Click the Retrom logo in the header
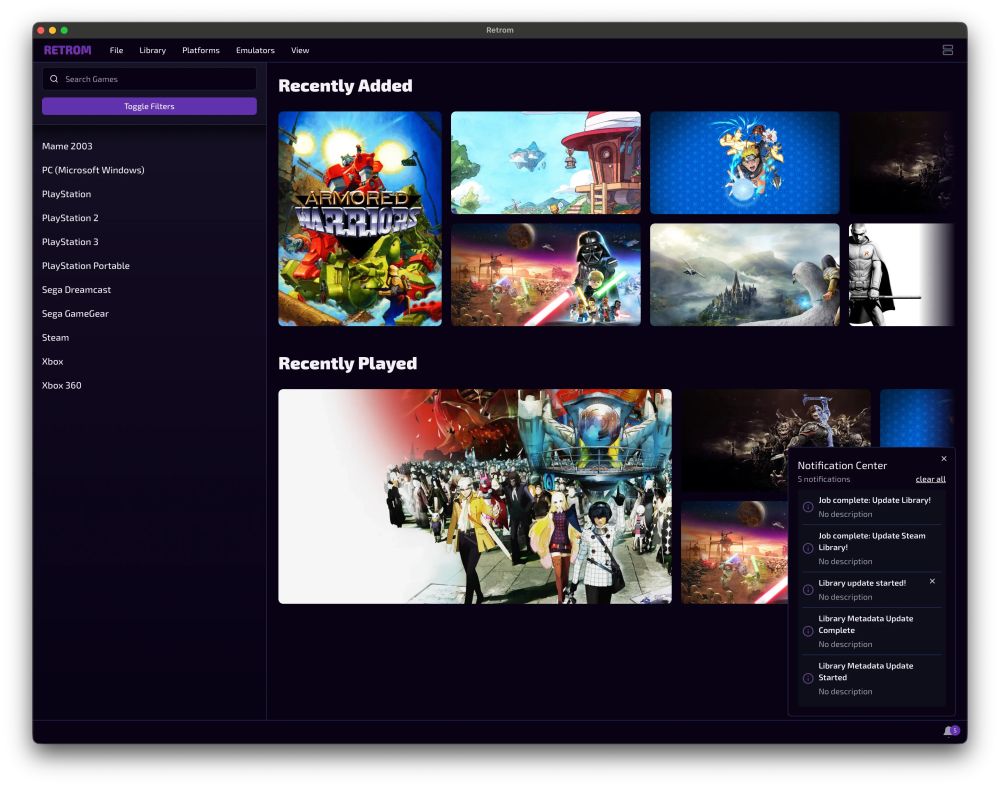 point(68,50)
